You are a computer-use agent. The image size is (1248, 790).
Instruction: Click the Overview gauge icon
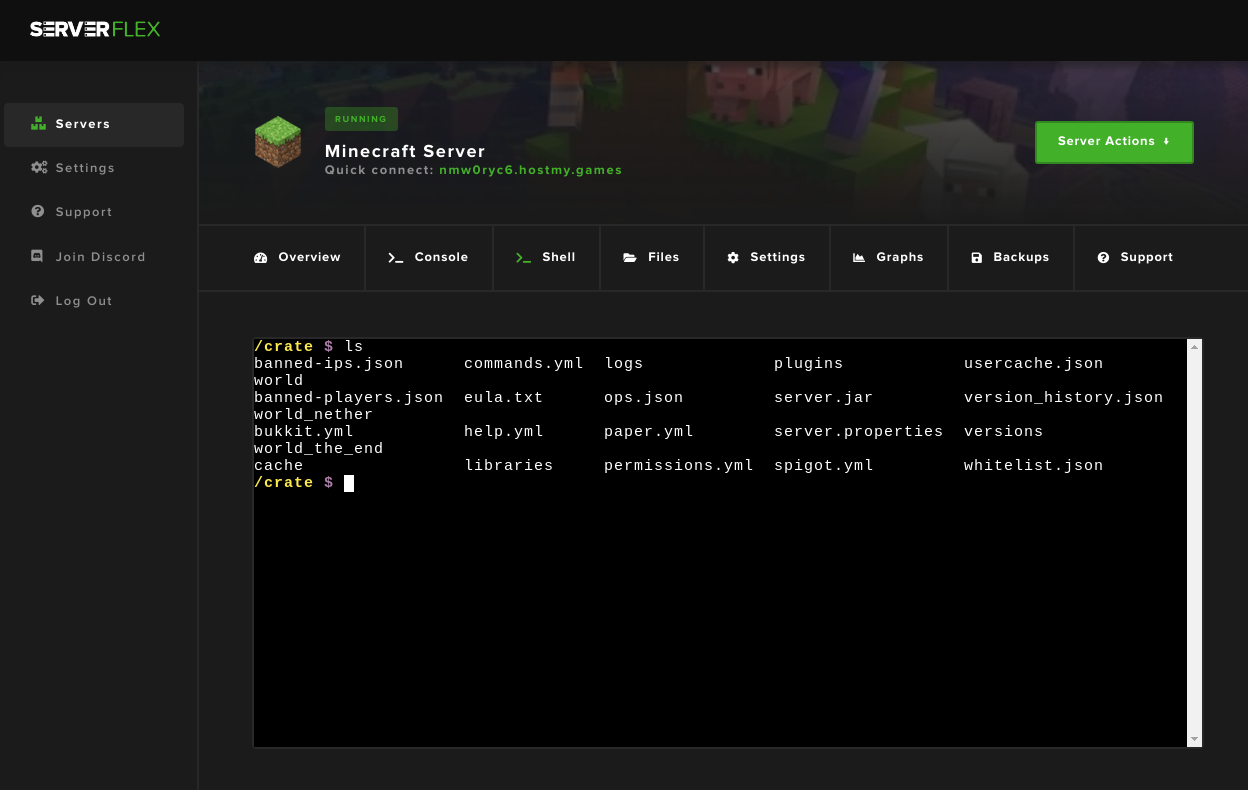(261, 258)
